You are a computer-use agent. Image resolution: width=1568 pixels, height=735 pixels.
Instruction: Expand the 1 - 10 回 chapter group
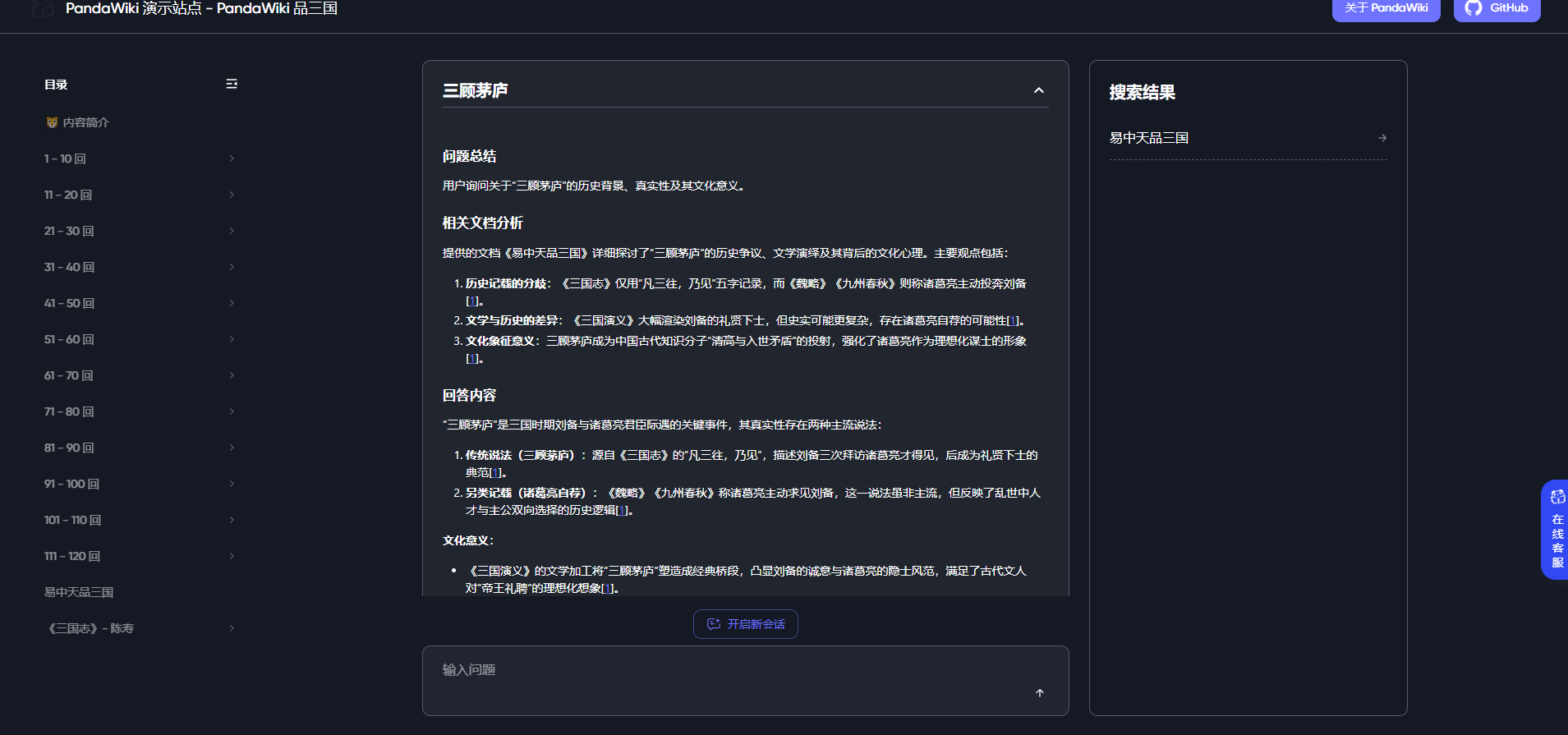(232, 158)
